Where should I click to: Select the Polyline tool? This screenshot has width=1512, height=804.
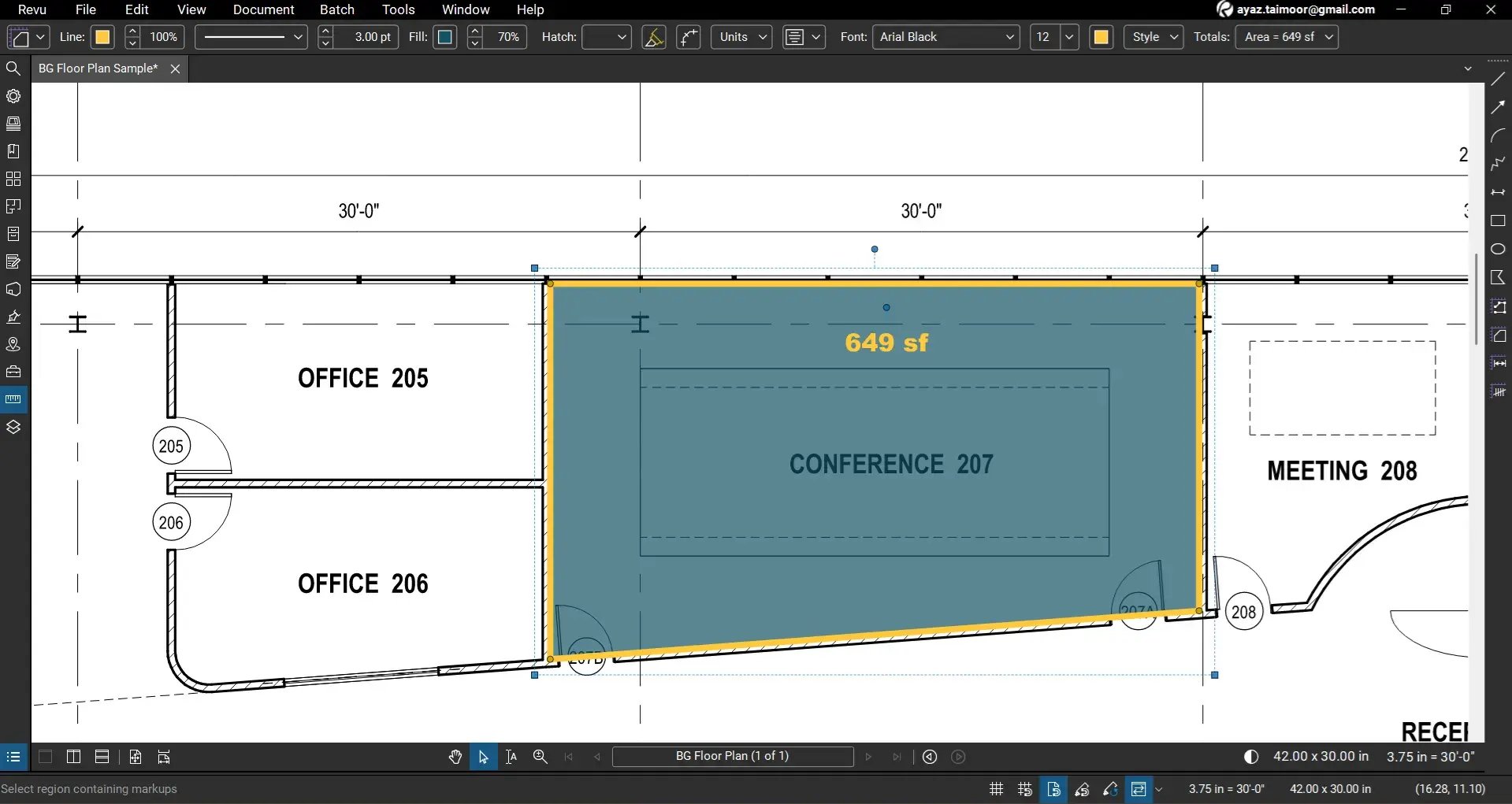click(1498, 164)
